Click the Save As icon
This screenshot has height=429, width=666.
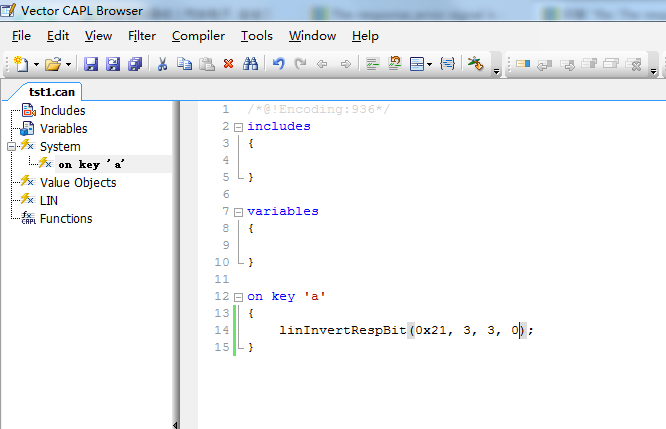click(113, 64)
